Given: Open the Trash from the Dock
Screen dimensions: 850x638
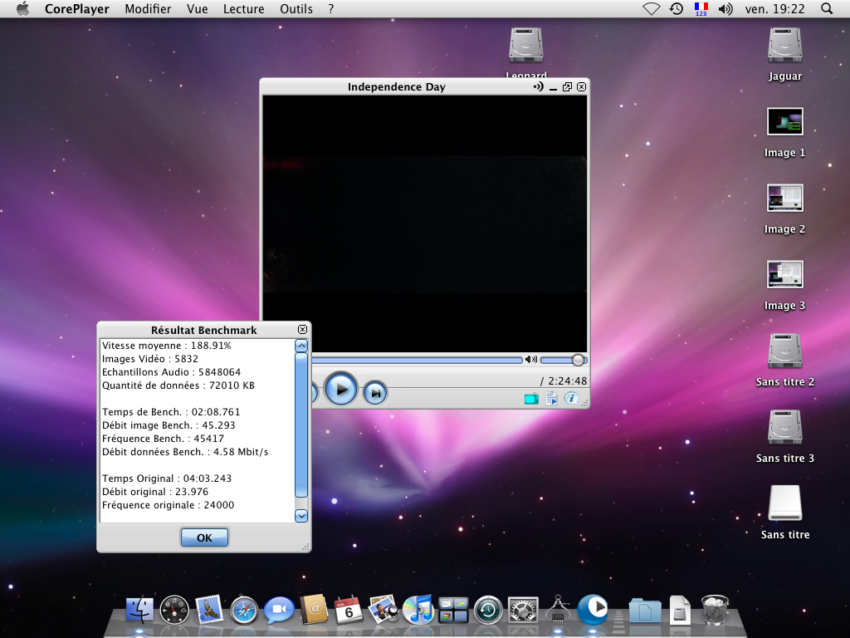Looking at the screenshot, I should tap(714, 610).
